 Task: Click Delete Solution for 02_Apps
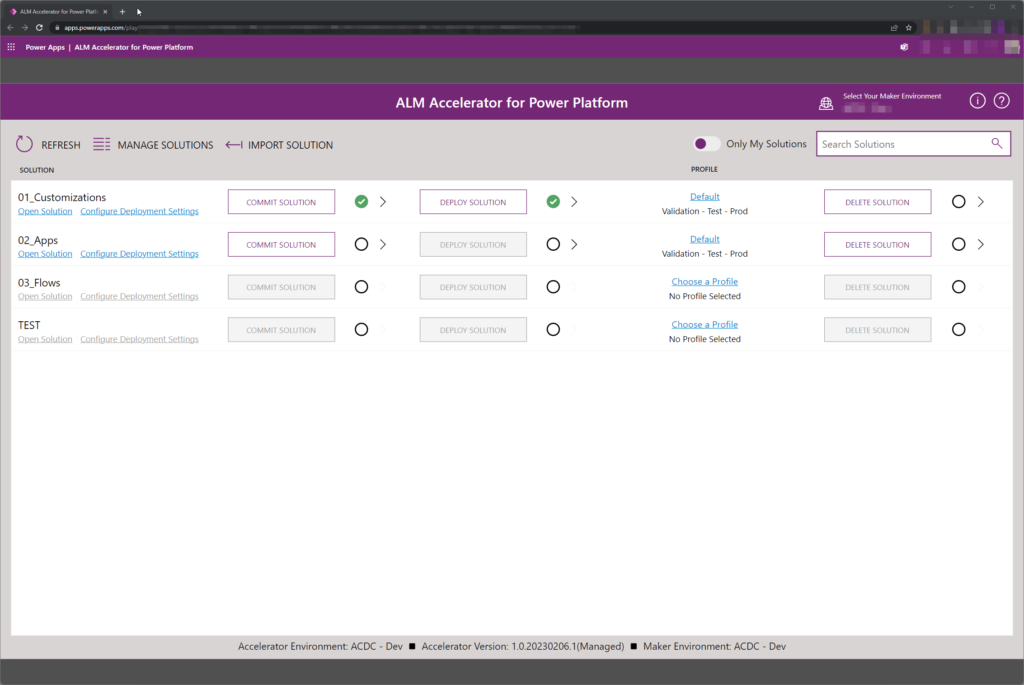877,244
